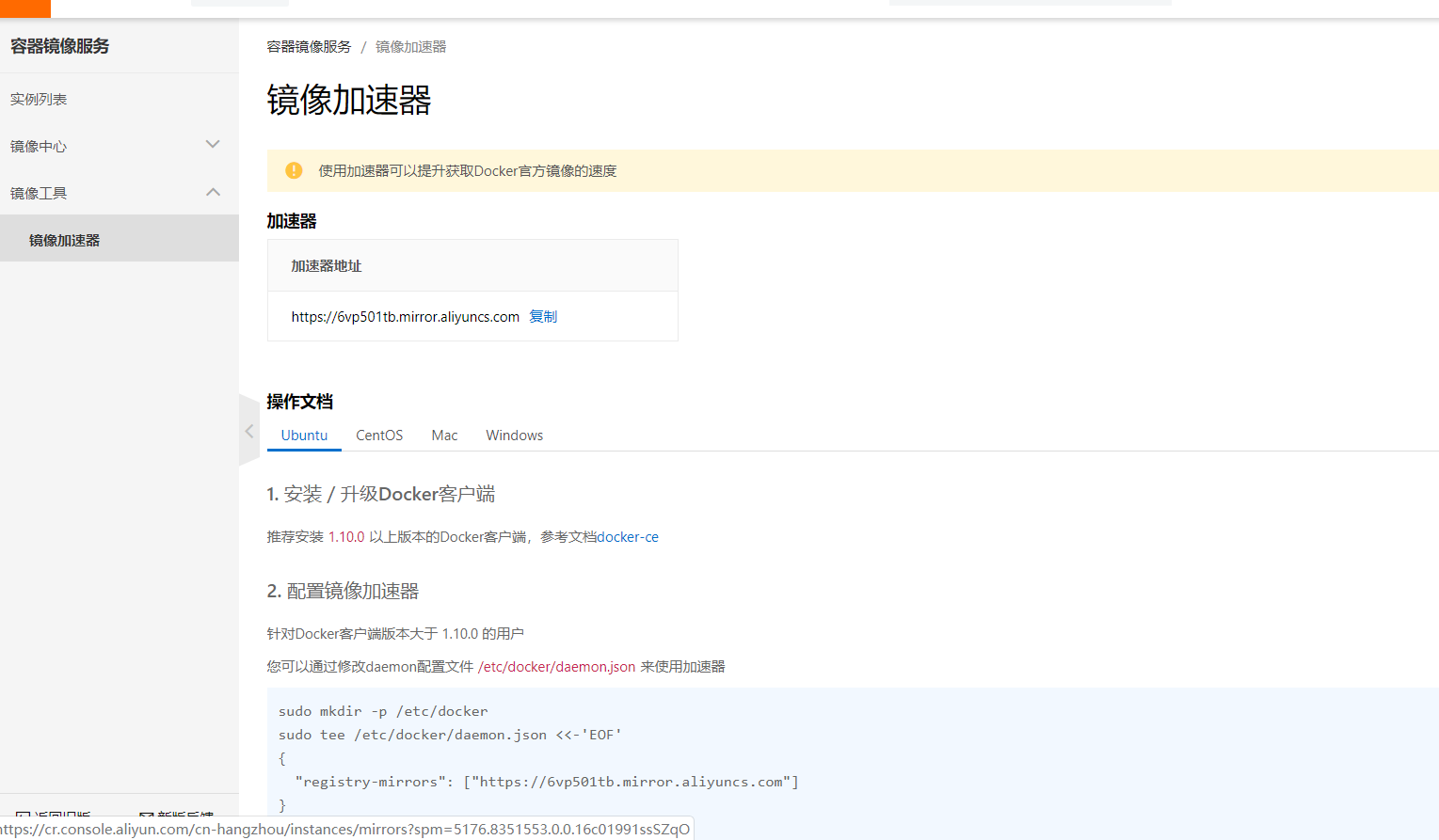Open the 新版反馈 feedback icon
Viewport: 1439px width, 840px height.
[147, 816]
